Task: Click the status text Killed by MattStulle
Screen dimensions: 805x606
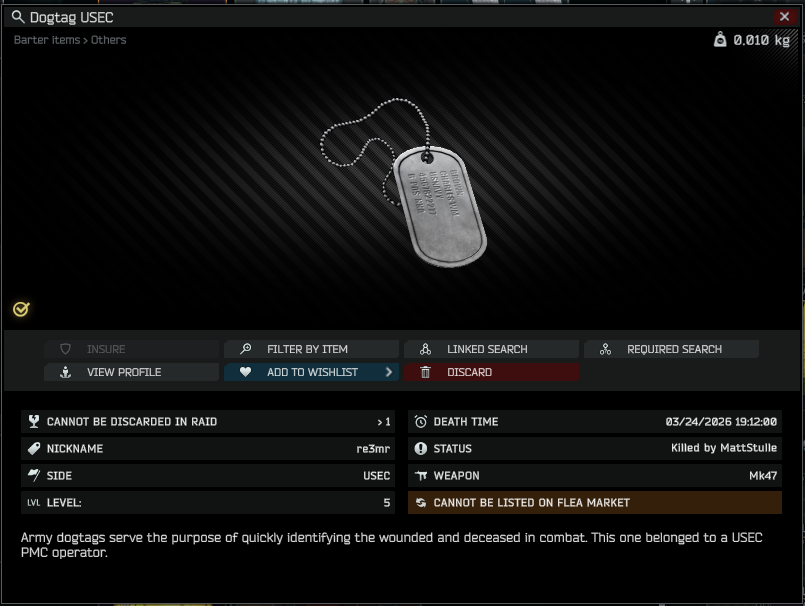Action: click(724, 448)
